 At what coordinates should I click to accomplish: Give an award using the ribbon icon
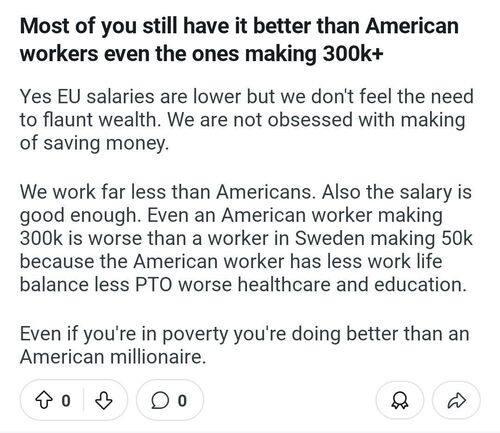pos(400,400)
